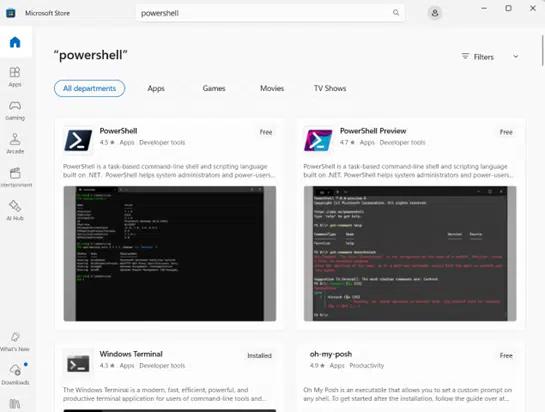
Task: Click the search magnifier icon
Action: coord(396,13)
